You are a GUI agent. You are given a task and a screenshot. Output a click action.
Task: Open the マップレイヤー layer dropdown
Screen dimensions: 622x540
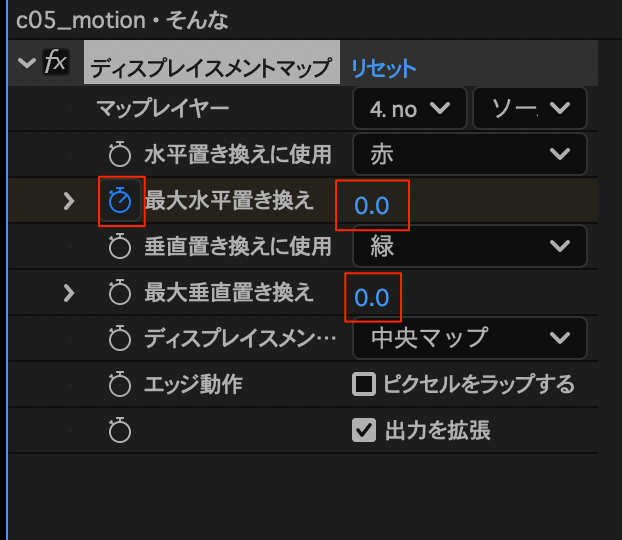(x=409, y=109)
